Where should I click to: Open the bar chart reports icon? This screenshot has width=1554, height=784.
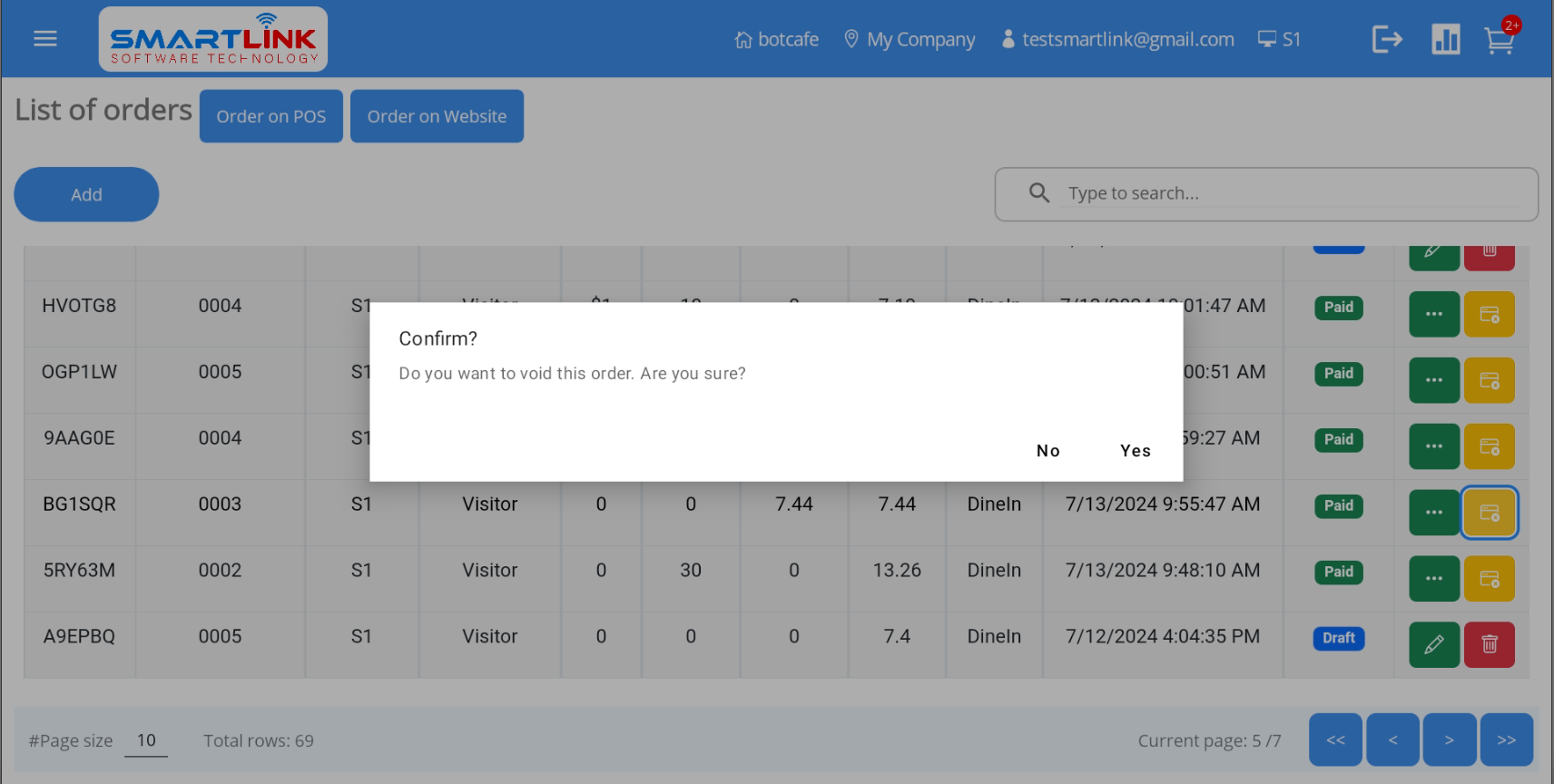click(x=1445, y=39)
